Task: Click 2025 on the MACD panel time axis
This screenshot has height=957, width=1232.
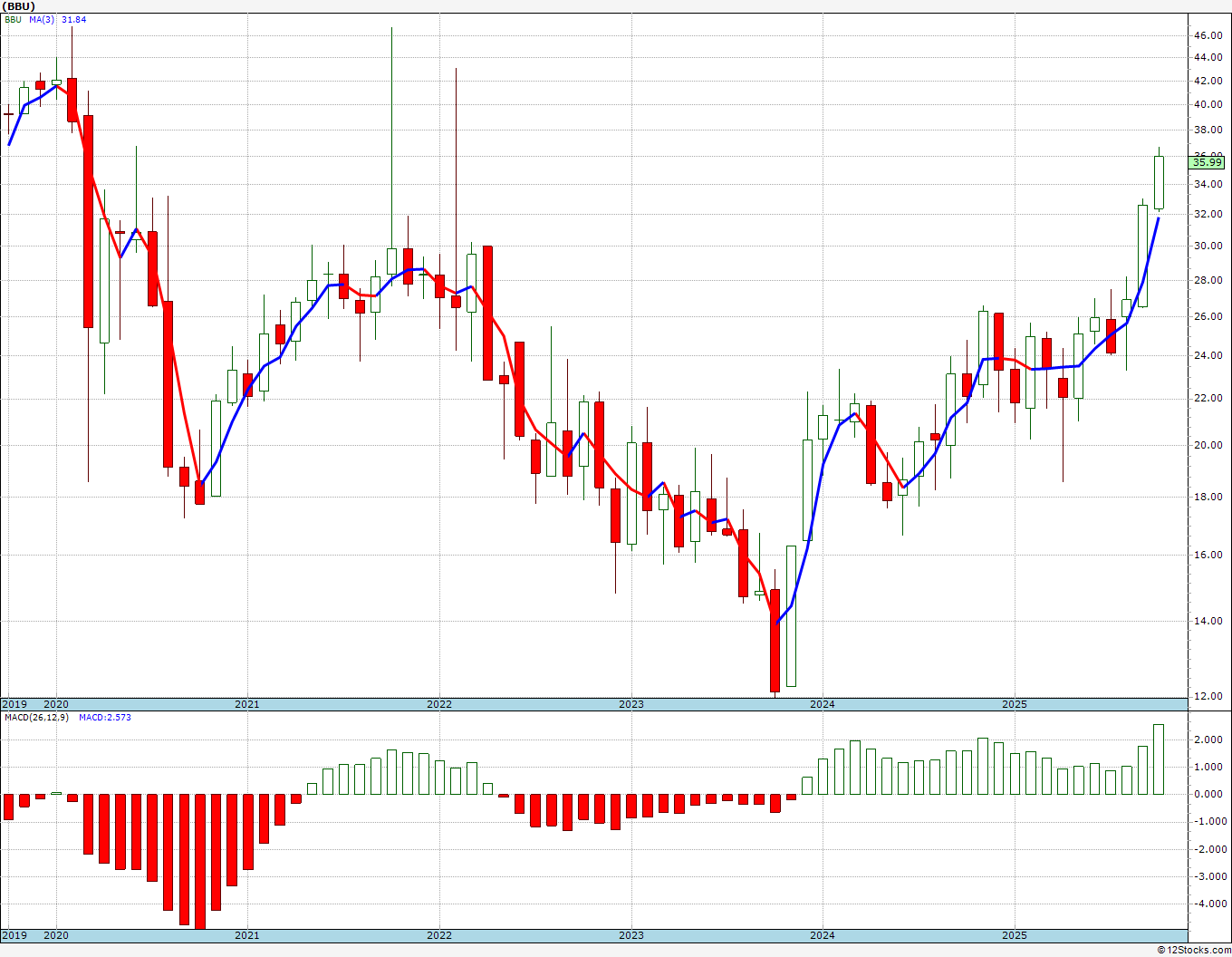Action: (x=1015, y=935)
